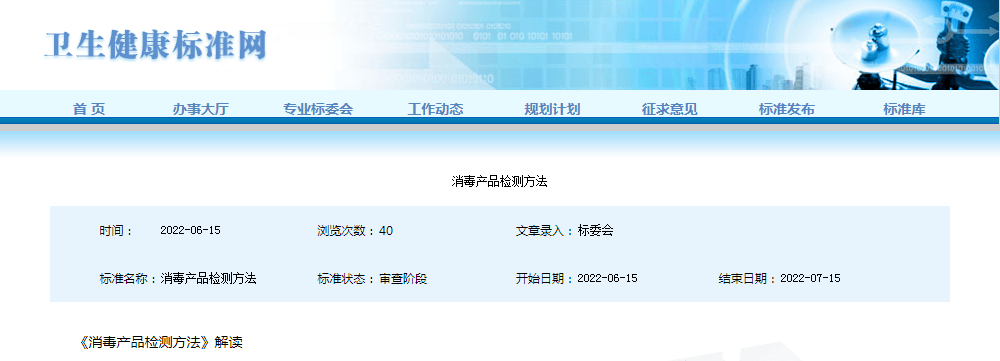
Task: Click 征求意见 in the nav bar
Action: click(x=670, y=109)
